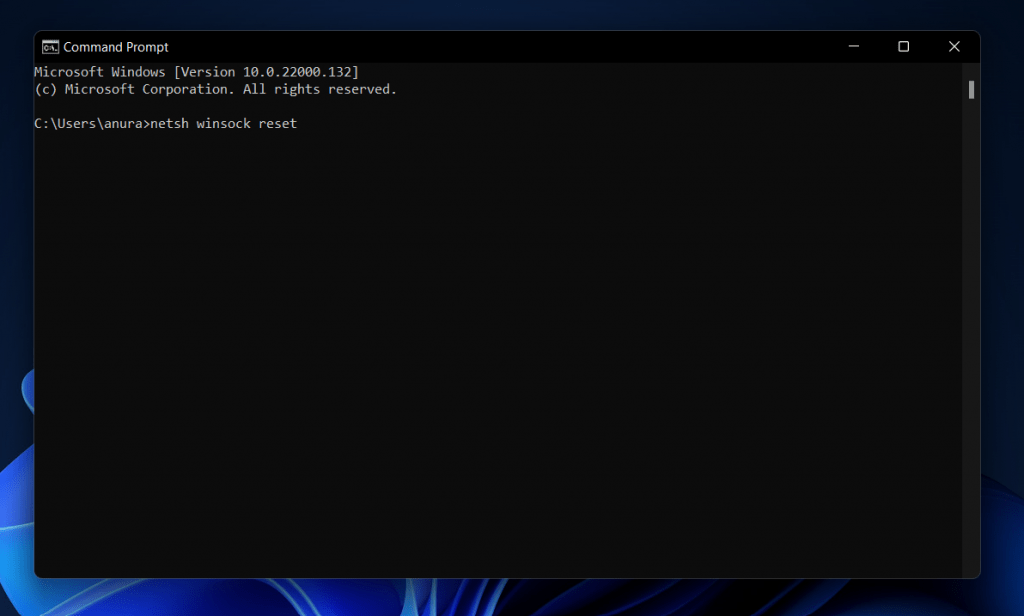Click the word reset in the typed command
This screenshot has width=1024, height=616.
point(280,123)
